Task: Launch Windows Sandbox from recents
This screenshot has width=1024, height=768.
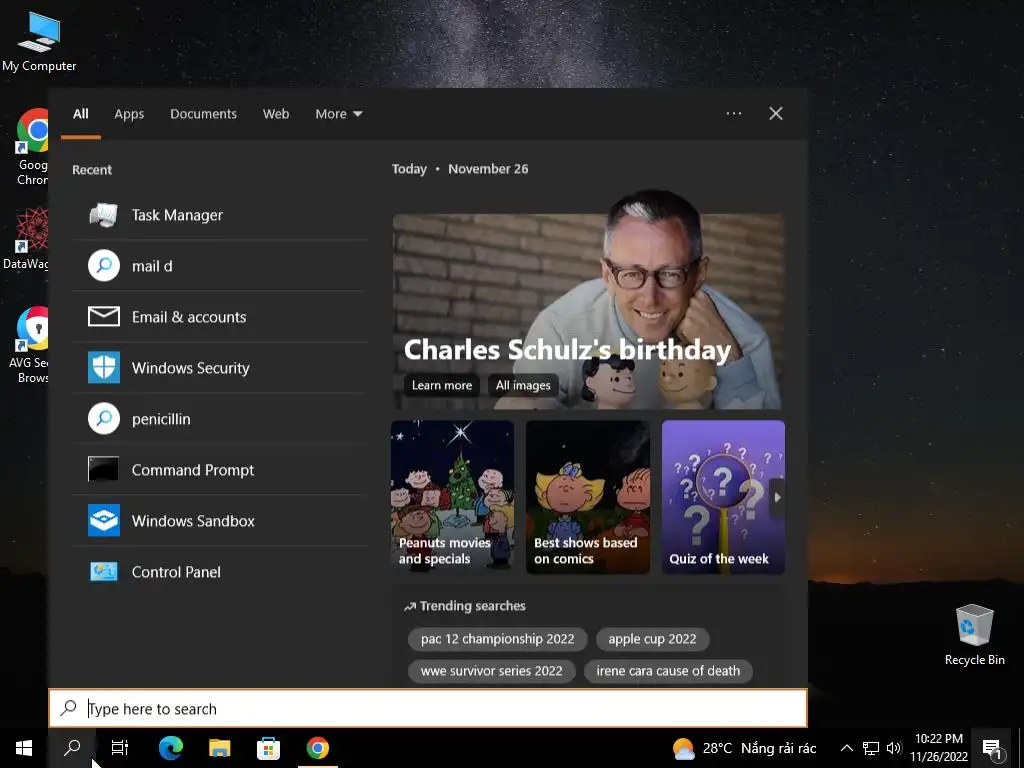Action: click(220, 520)
